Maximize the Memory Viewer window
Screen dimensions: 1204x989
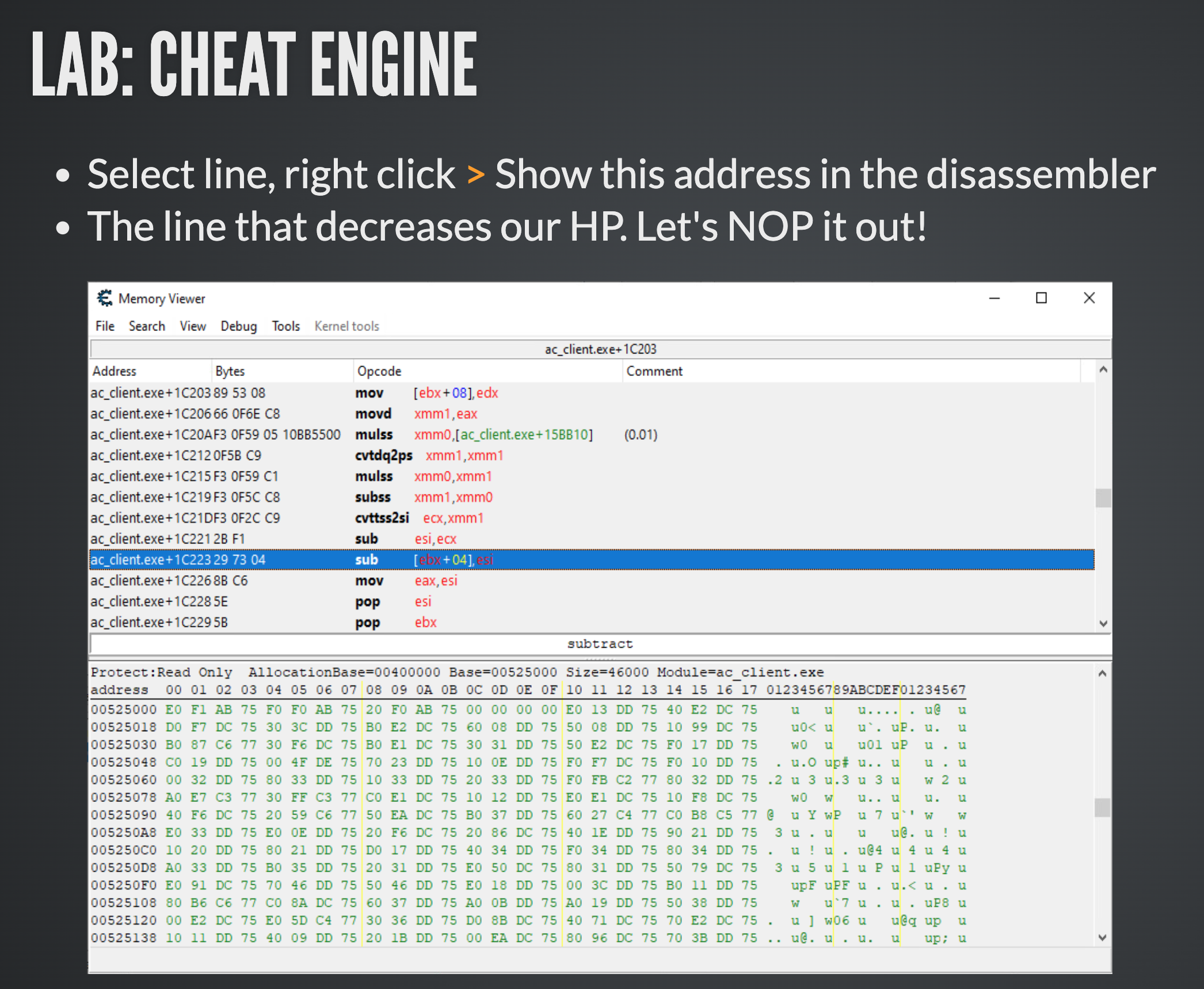[1041, 298]
